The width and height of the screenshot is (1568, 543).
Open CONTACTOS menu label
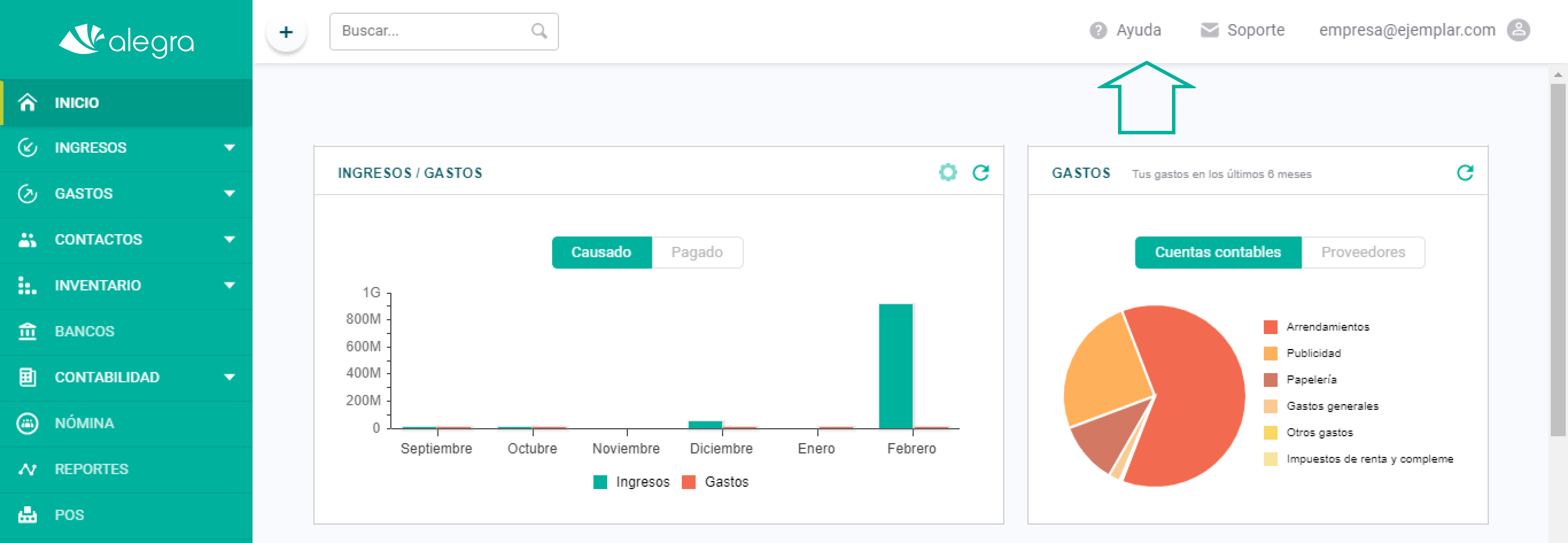(99, 239)
